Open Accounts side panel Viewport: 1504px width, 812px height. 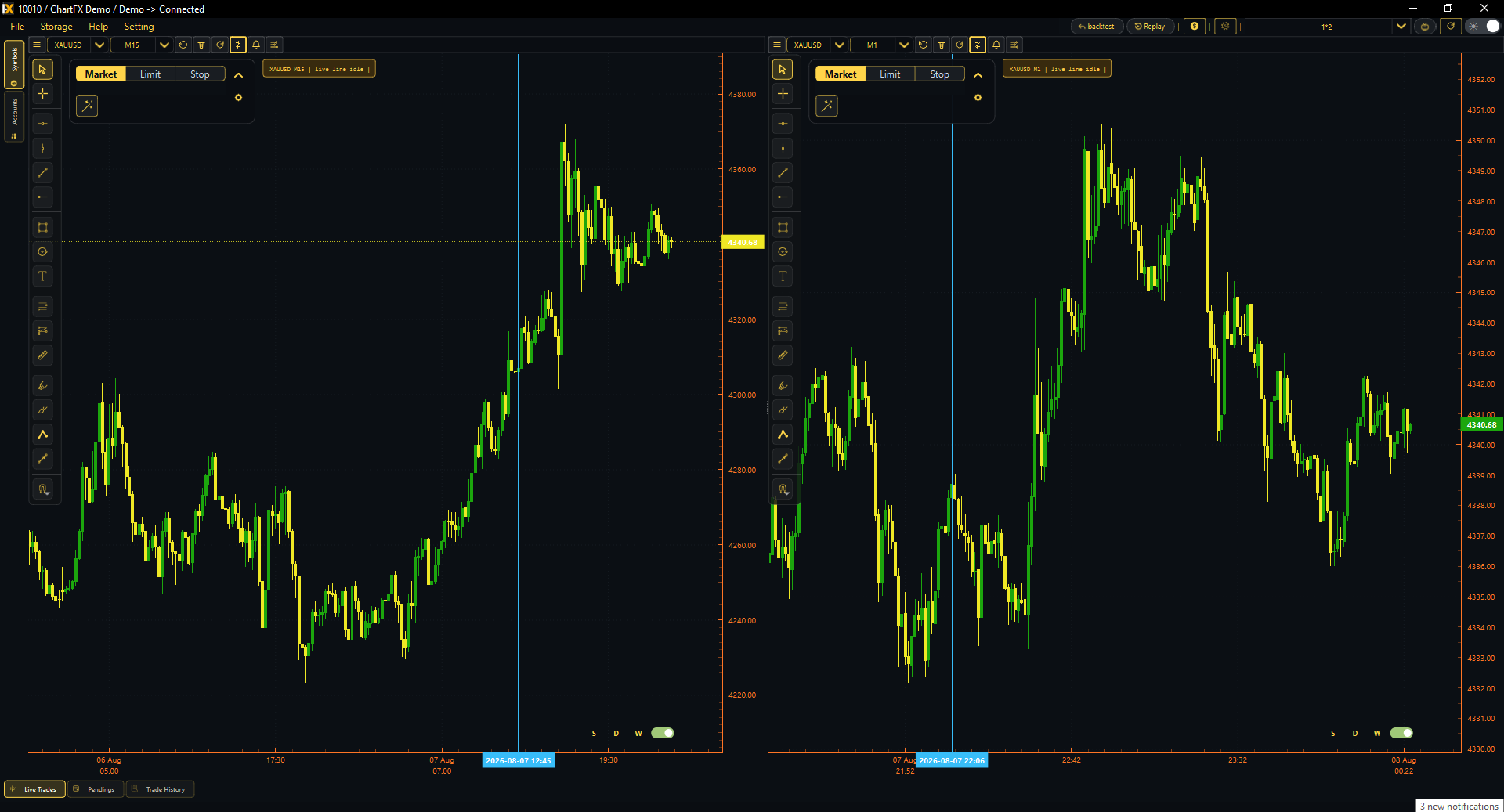[x=14, y=117]
